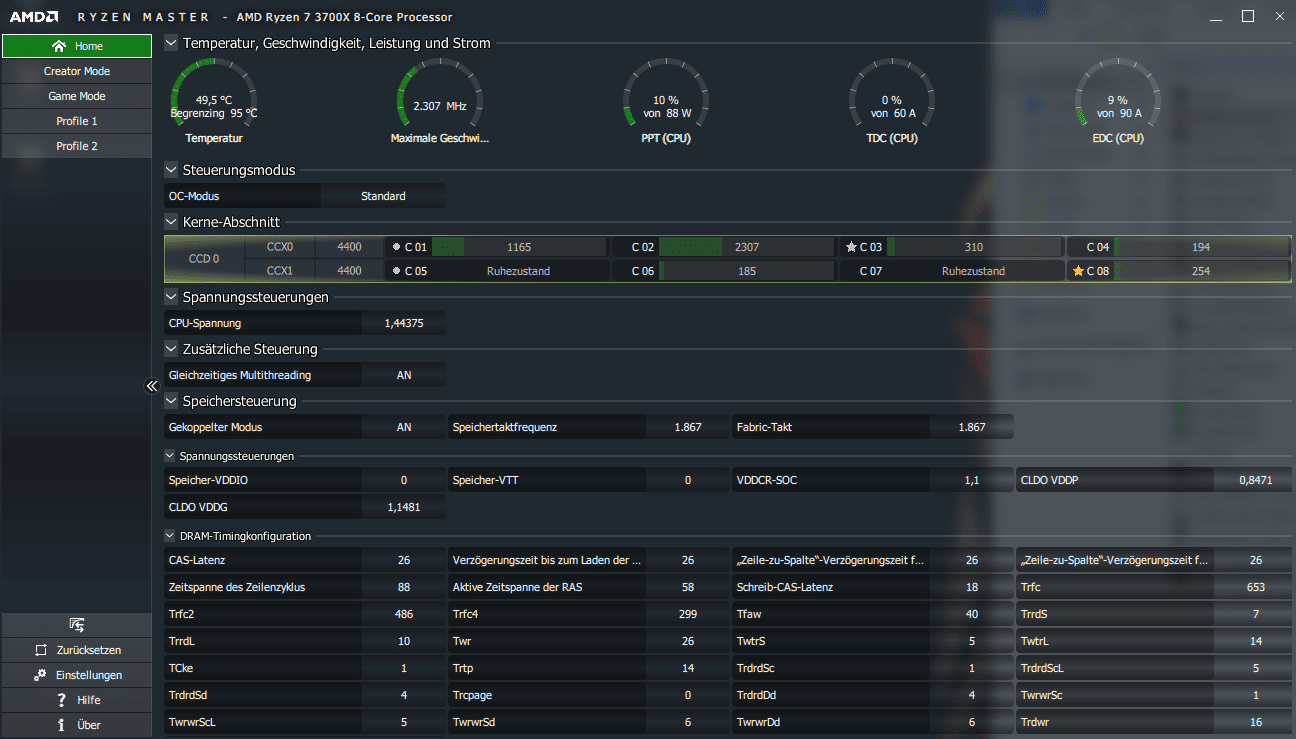Click the C 06 core usage bar
The image size is (1296, 739).
[746, 271]
